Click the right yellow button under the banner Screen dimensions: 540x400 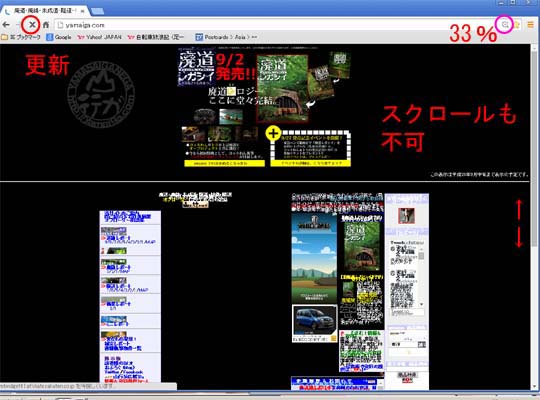[311, 163]
